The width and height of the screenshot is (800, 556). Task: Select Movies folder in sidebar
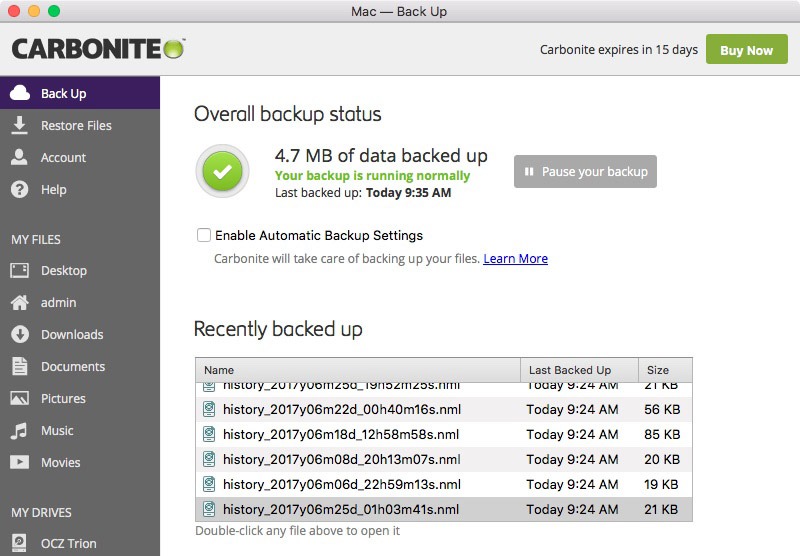click(x=80, y=462)
